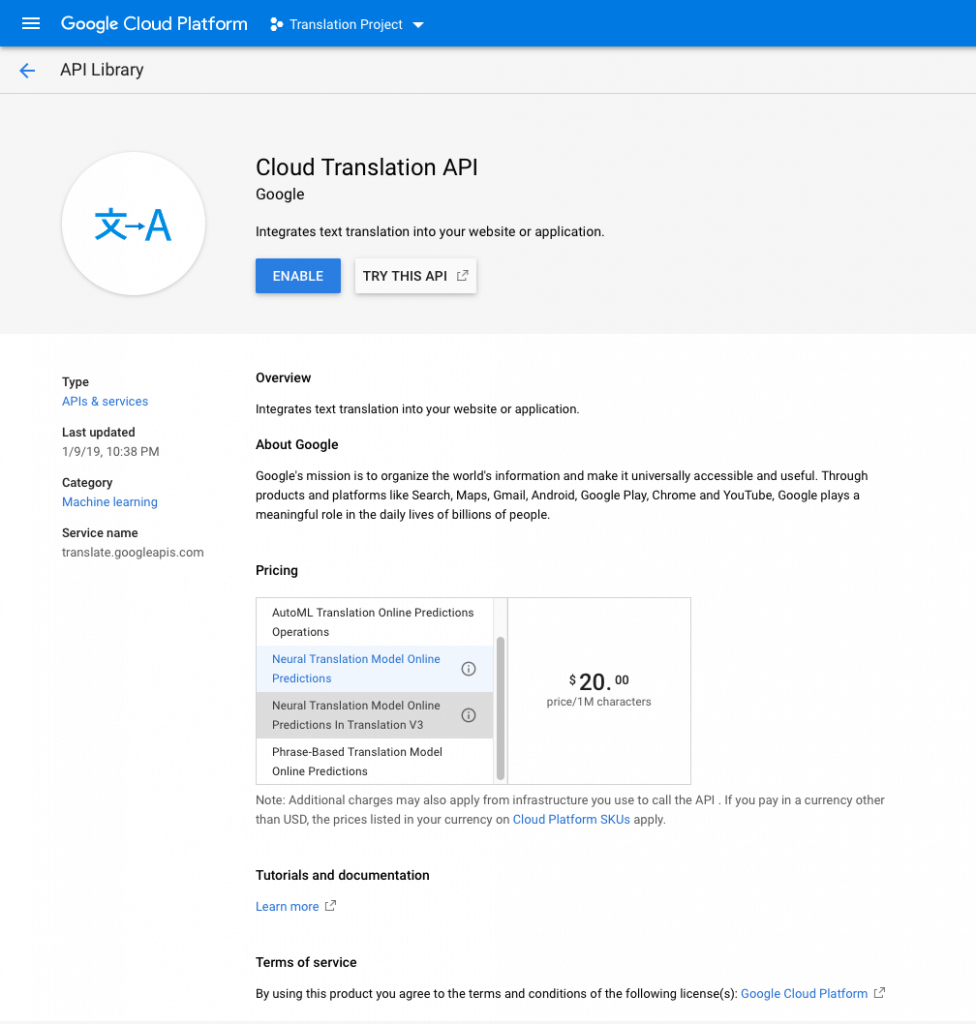Open the APIs & services link
Image resolution: width=976 pixels, height=1024 pixels.
pos(104,401)
